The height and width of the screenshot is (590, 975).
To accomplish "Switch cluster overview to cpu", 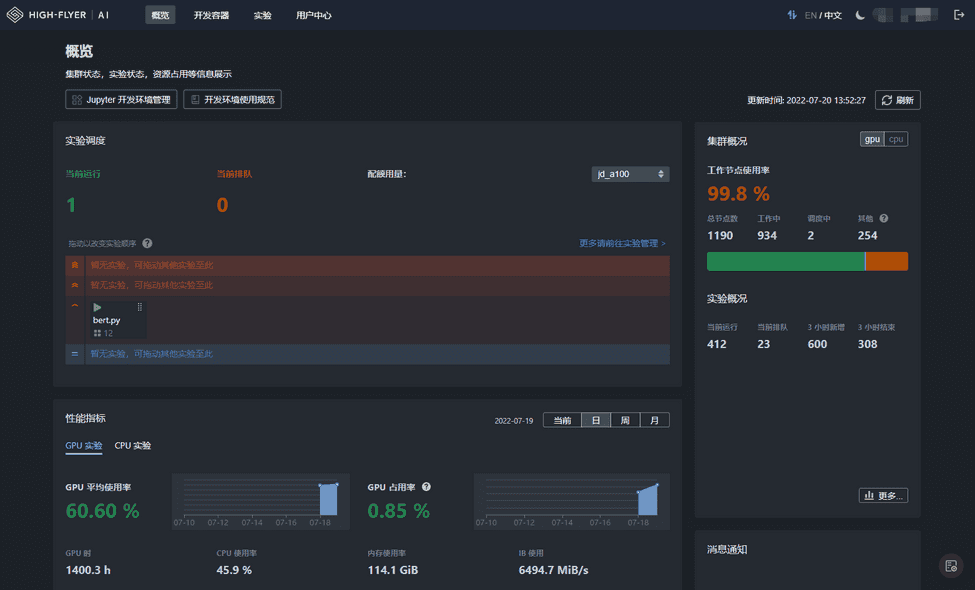I will [x=896, y=140].
